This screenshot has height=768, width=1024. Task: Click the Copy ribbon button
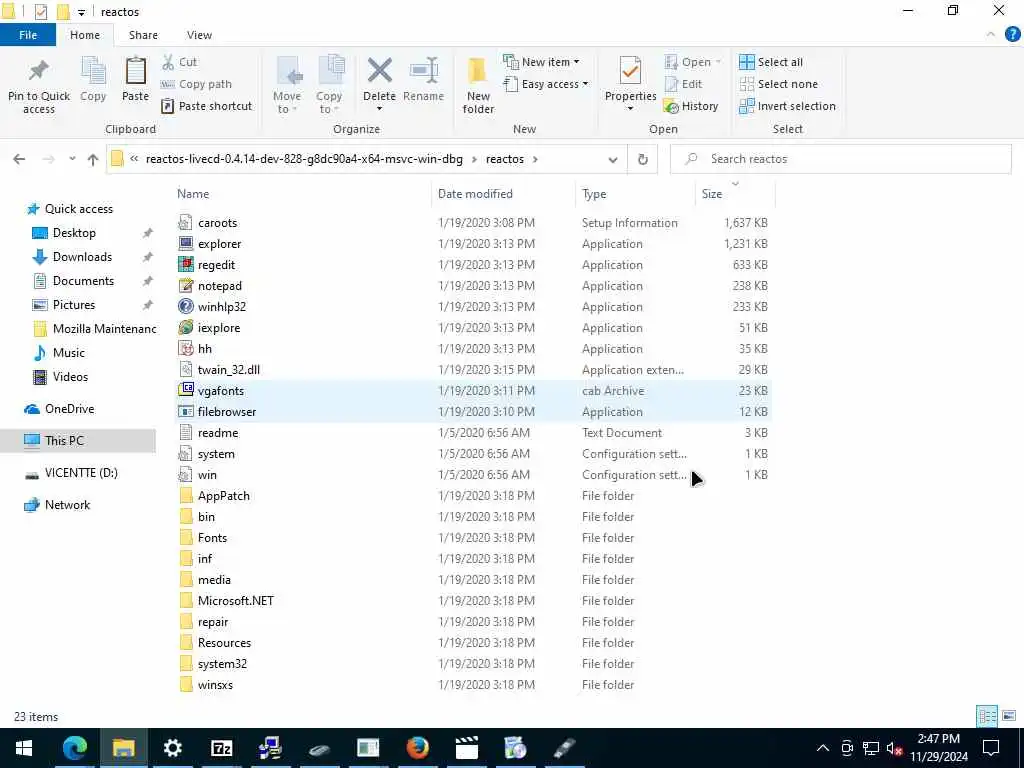93,79
